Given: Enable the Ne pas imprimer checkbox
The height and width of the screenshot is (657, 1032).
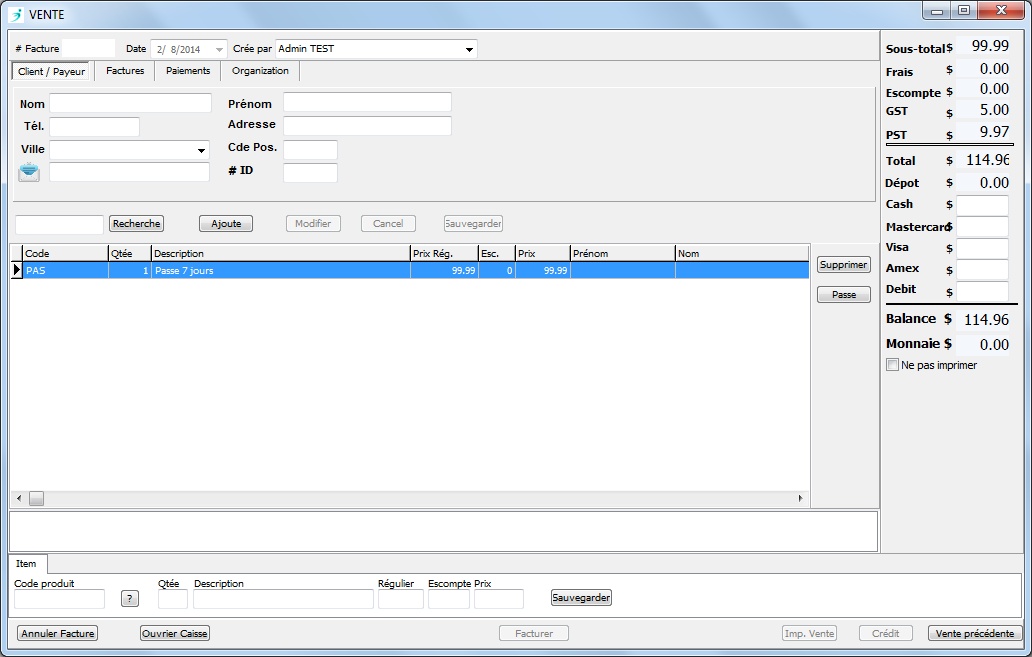Looking at the screenshot, I should [893, 365].
